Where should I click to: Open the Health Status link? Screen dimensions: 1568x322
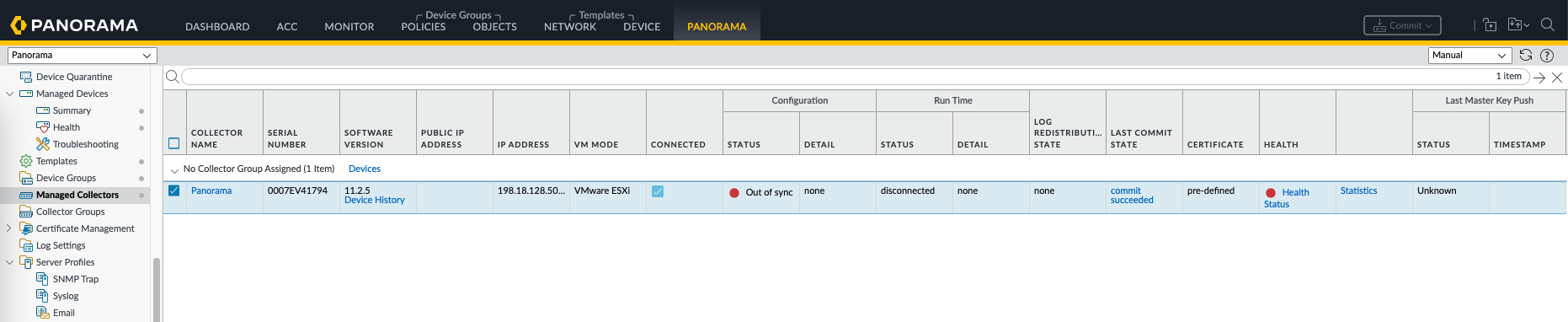pyautogui.click(x=1287, y=198)
